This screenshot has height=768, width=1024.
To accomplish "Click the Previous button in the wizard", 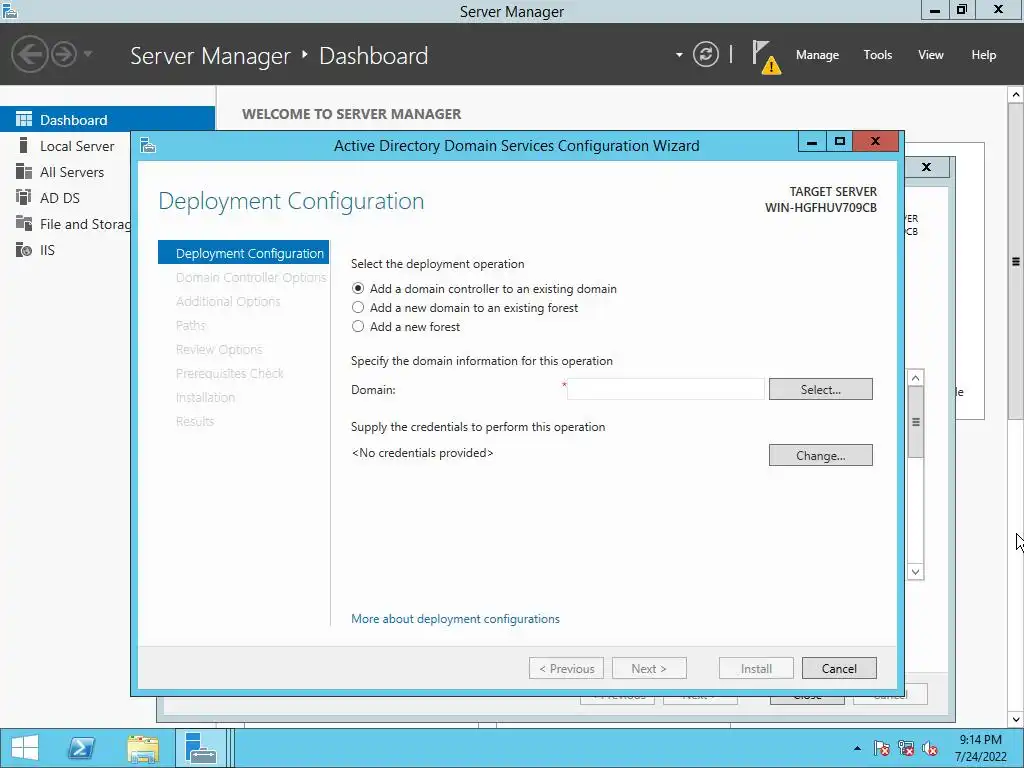I will pyautogui.click(x=566, y=668).
